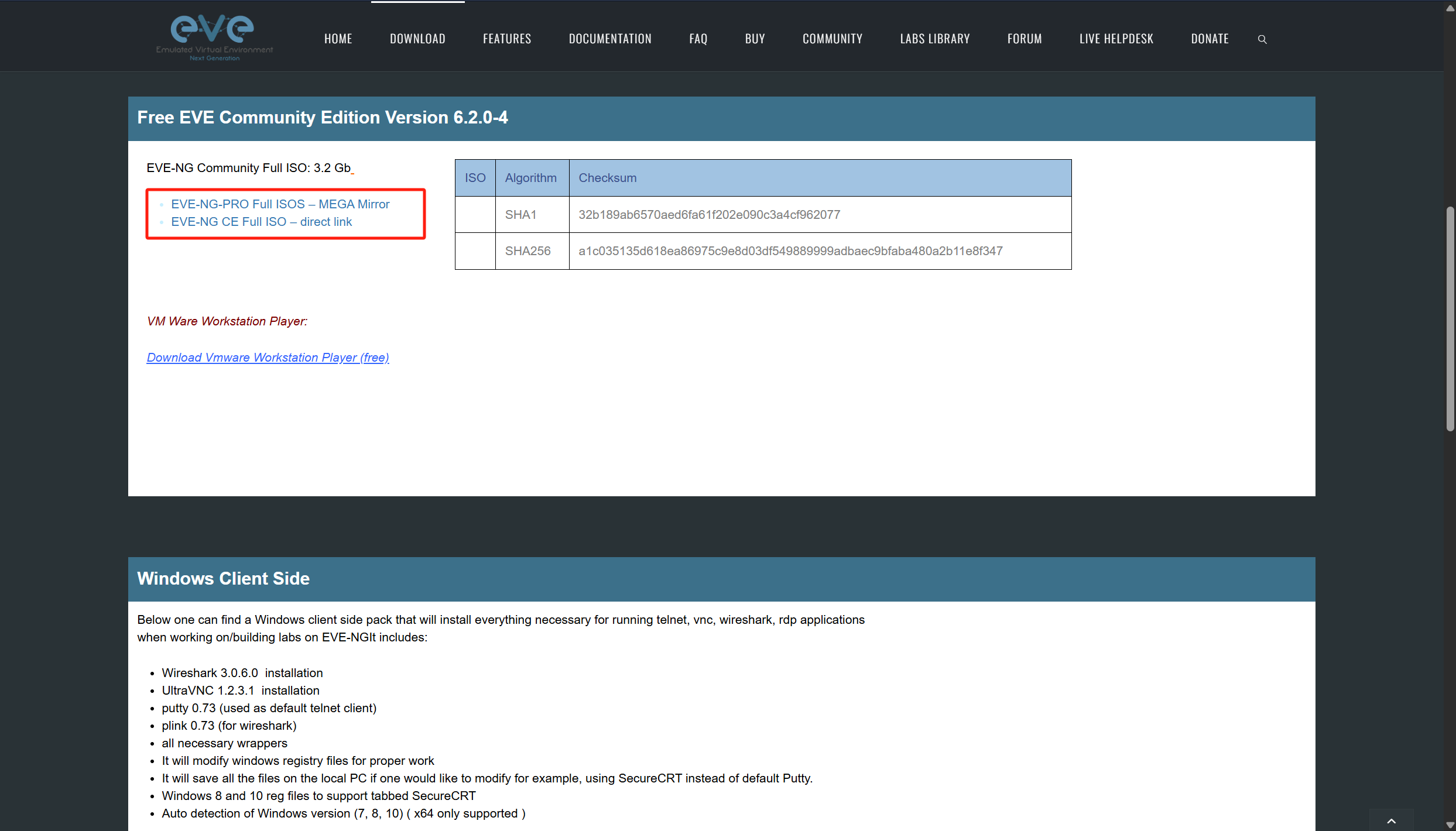Click the plink 0.73 list item
Image resolution: width=1456 pixels, height=831 pixels.
(229, 726)
